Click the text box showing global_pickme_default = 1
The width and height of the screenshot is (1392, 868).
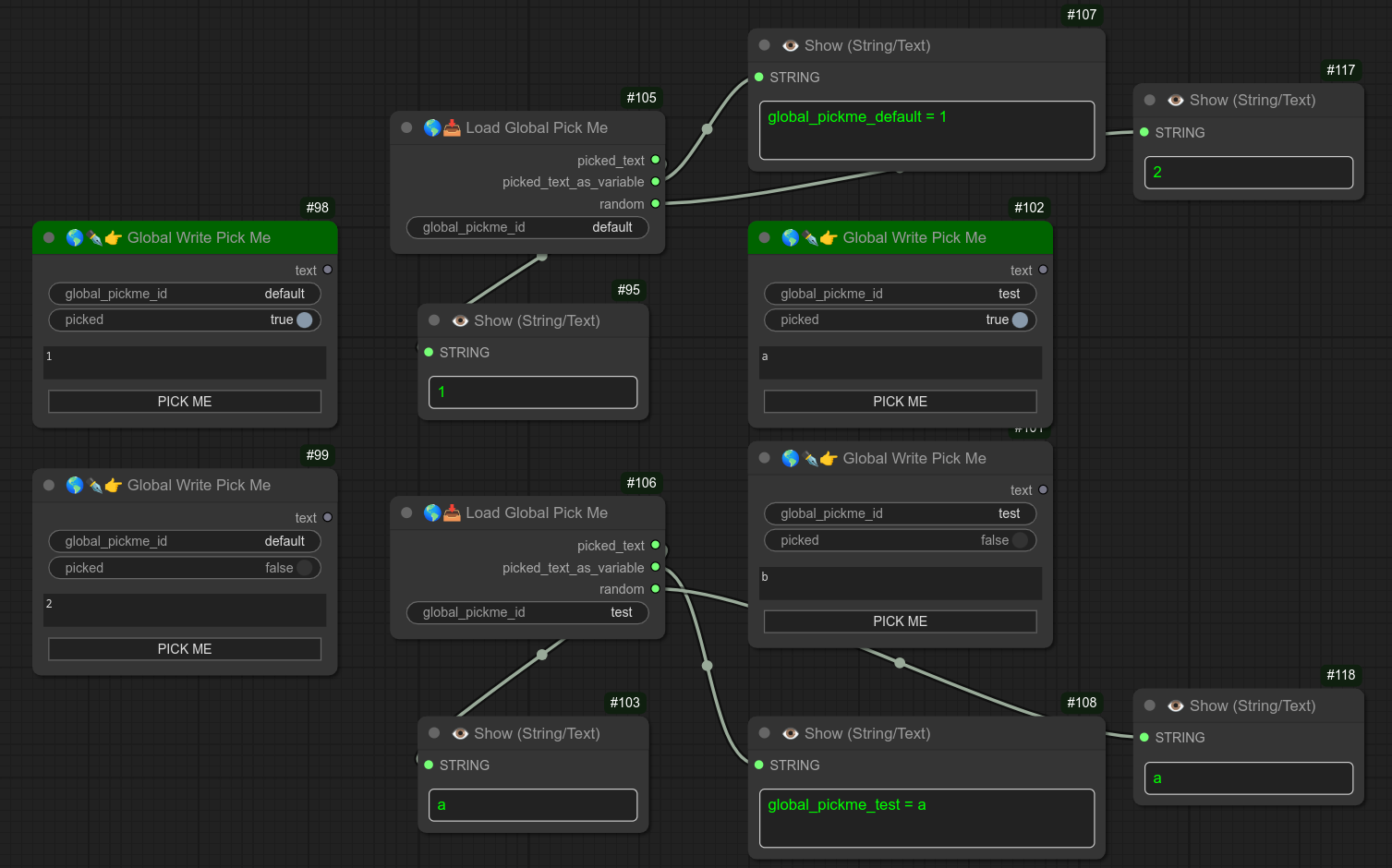click(x=926, y=130)
